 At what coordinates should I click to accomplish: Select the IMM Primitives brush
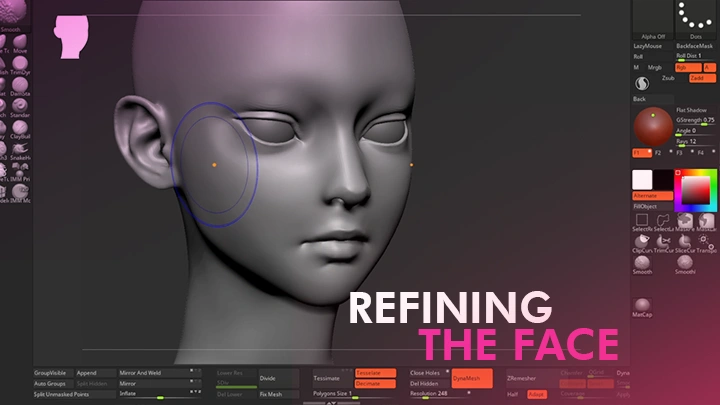click(20, 172)
